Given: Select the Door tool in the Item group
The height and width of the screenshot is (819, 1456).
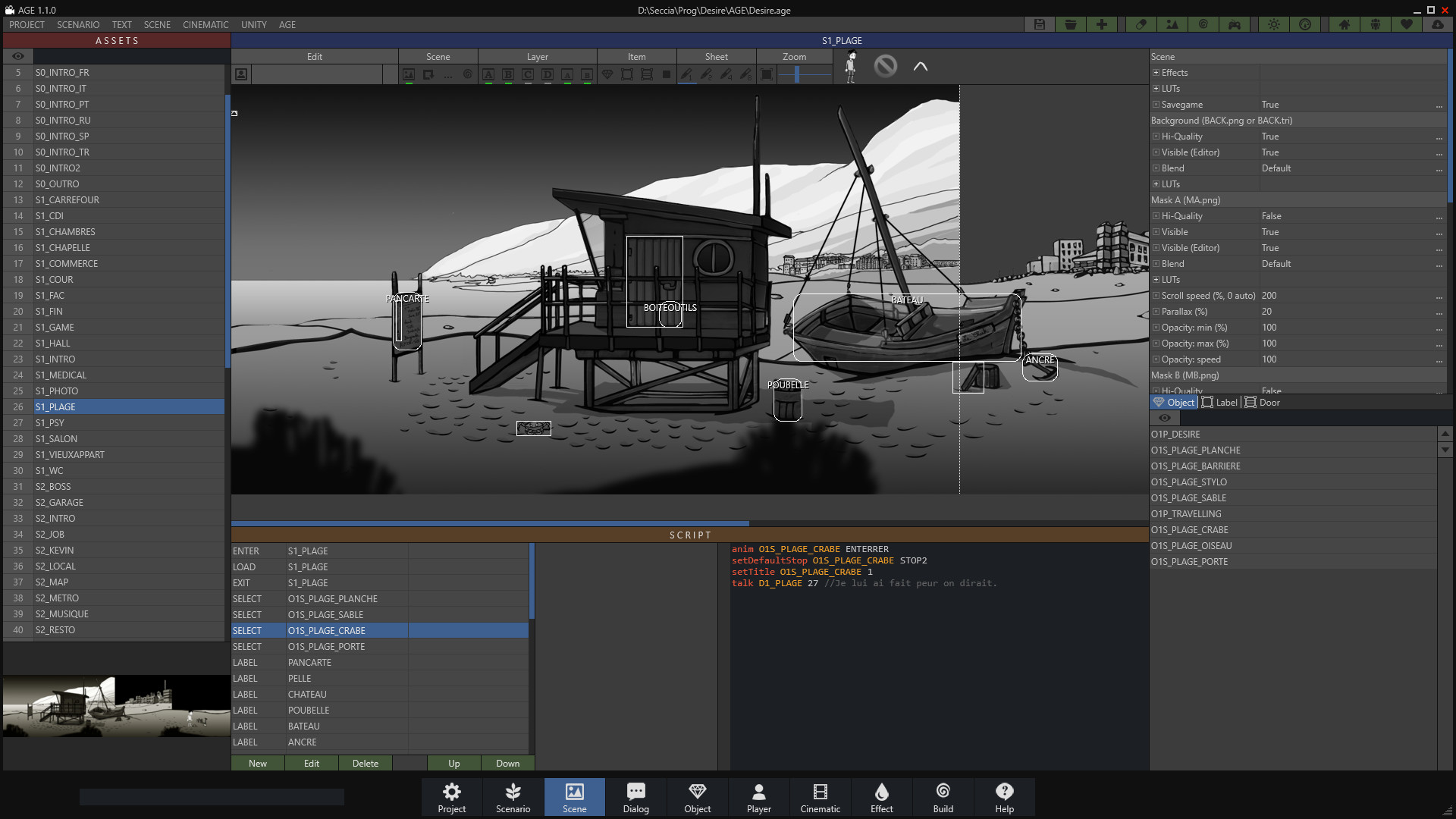Looking at the screenshot, I should click(x=647, y=74).
